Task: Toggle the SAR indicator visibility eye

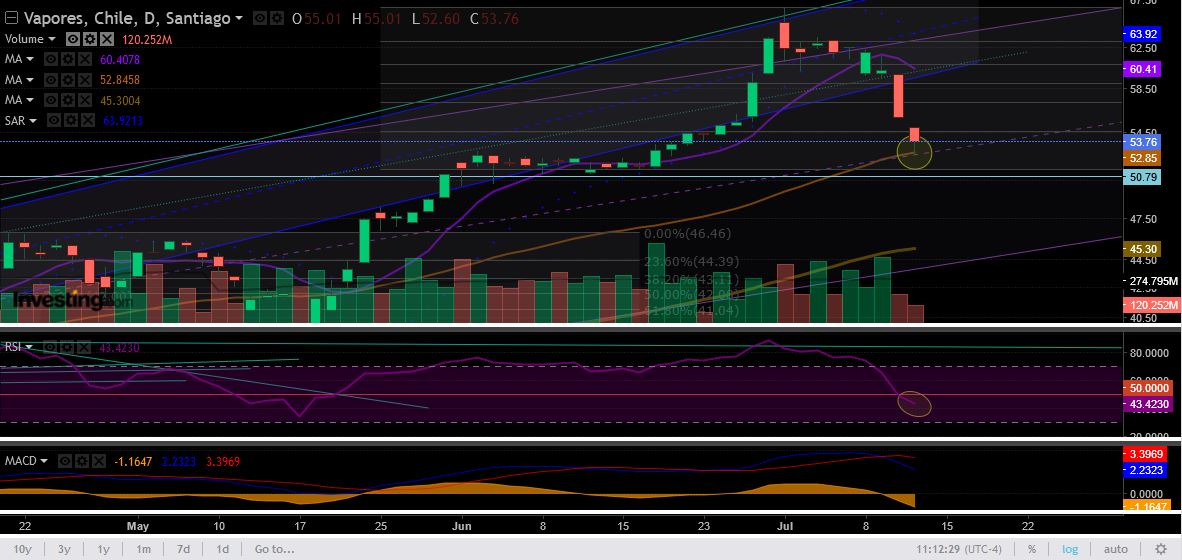Action: (54, 120)
